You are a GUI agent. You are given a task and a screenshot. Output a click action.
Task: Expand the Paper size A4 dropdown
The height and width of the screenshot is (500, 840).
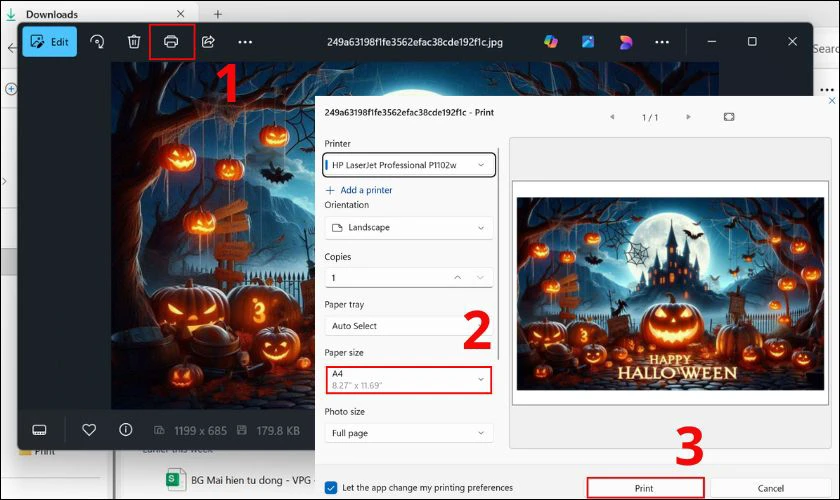(x=409, y=380)
